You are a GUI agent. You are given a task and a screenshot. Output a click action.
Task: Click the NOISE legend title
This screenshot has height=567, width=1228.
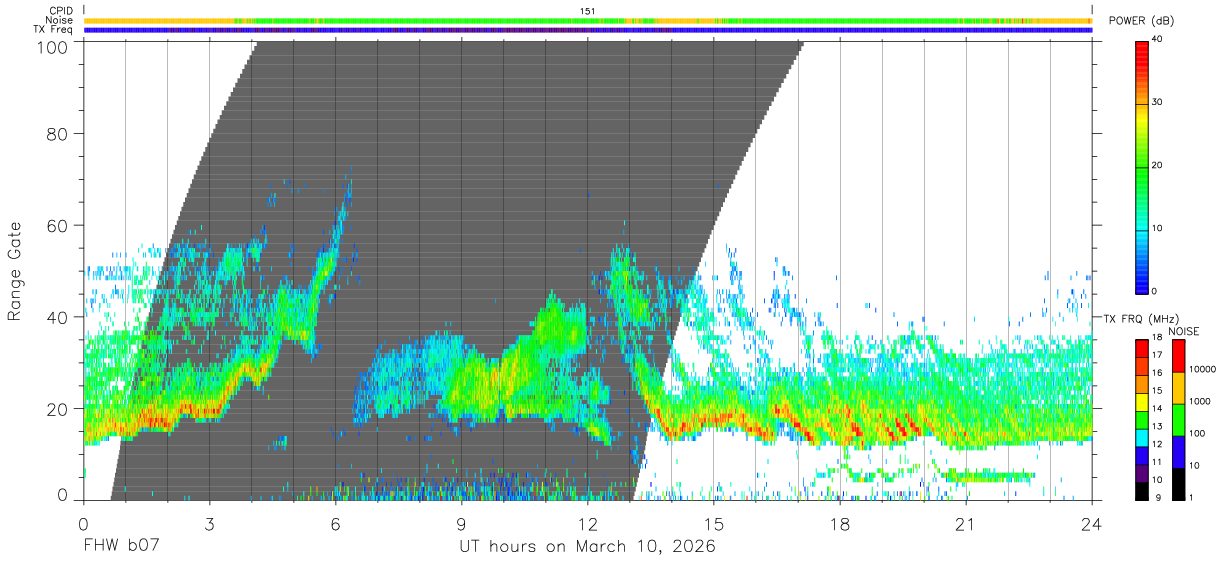(1182, 331)
